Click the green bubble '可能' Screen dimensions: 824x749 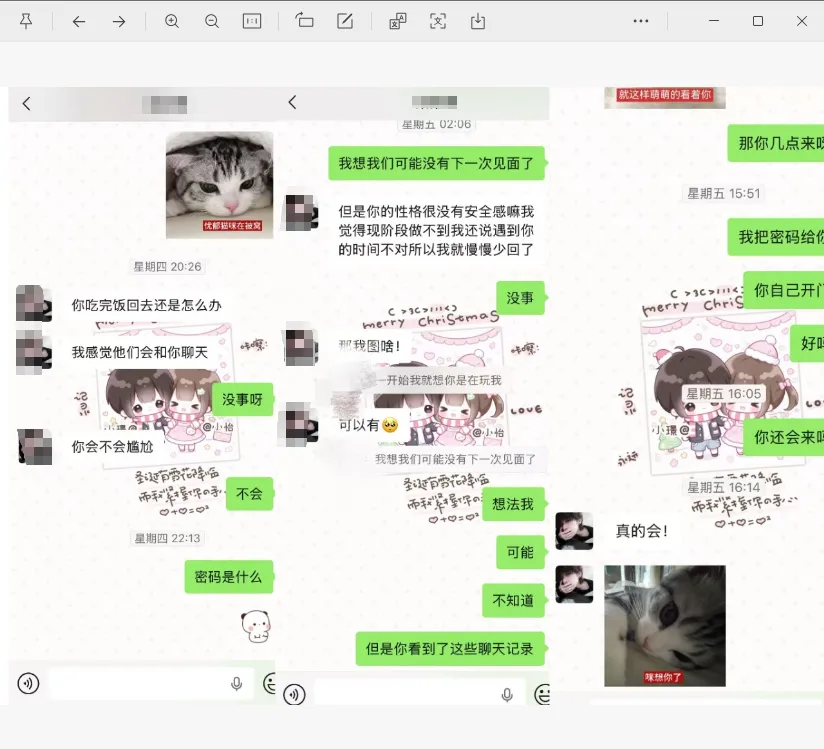[x=520, y=552]
